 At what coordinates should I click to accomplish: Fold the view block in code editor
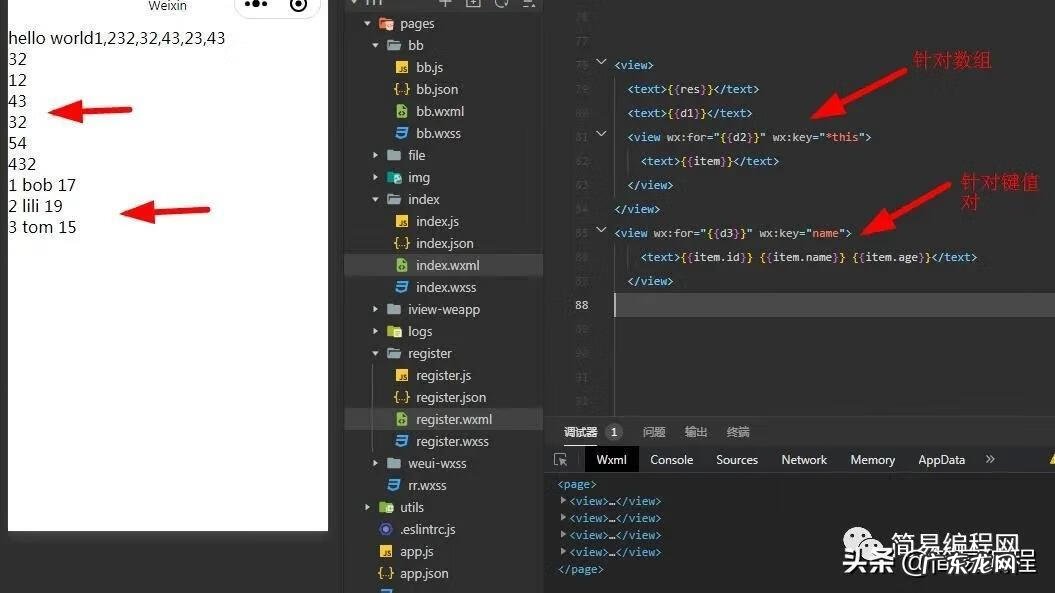point(601,62)
